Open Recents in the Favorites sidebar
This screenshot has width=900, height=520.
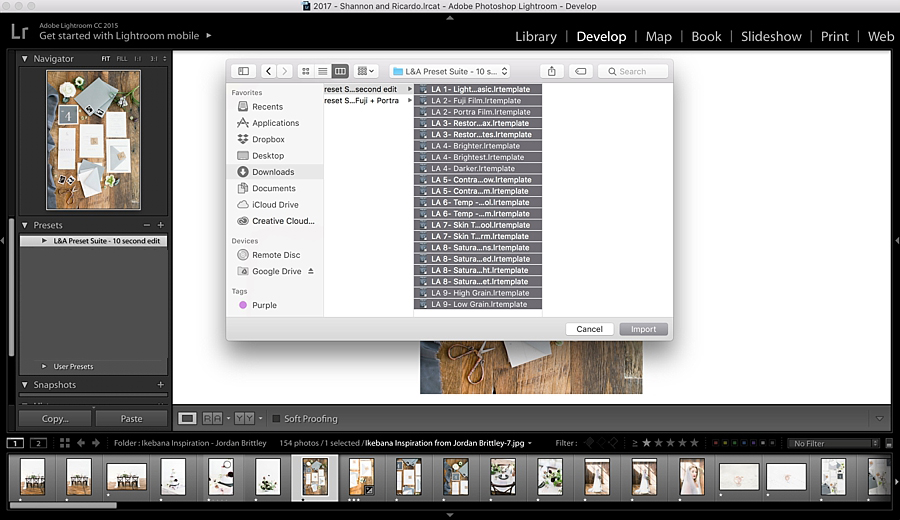tap(267, 107)
